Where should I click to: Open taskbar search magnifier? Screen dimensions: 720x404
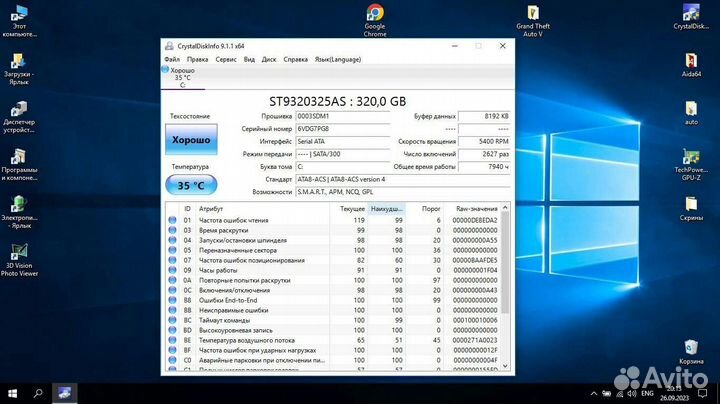38,393
